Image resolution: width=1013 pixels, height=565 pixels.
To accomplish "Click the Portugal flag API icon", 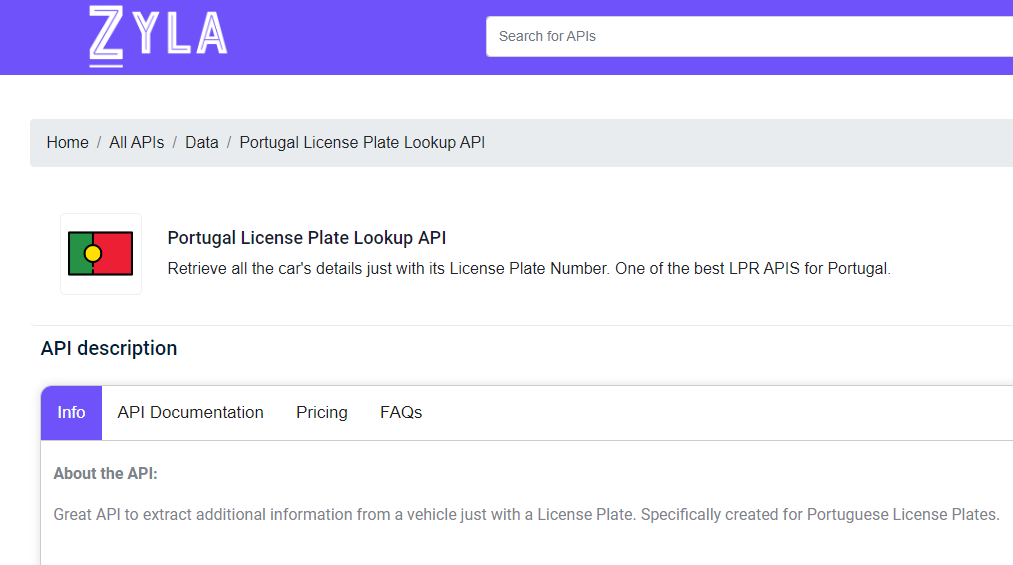I will click(101, 254).
